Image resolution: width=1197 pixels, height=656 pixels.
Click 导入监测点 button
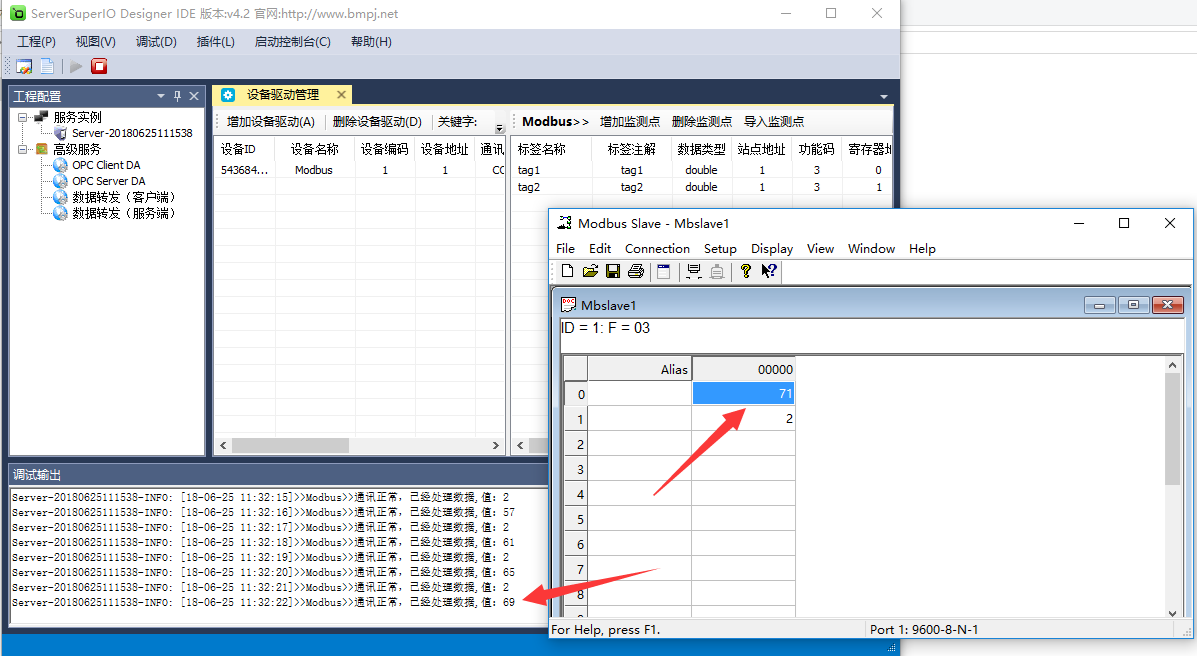click(x=774, y=121)
